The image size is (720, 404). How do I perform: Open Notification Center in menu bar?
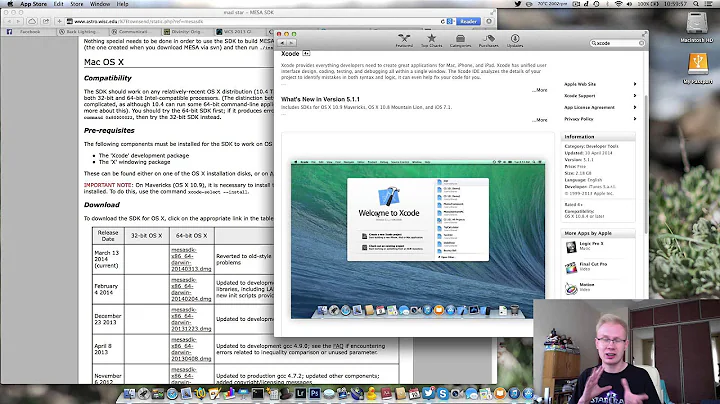pyautogui.click(x=709, y=4)
